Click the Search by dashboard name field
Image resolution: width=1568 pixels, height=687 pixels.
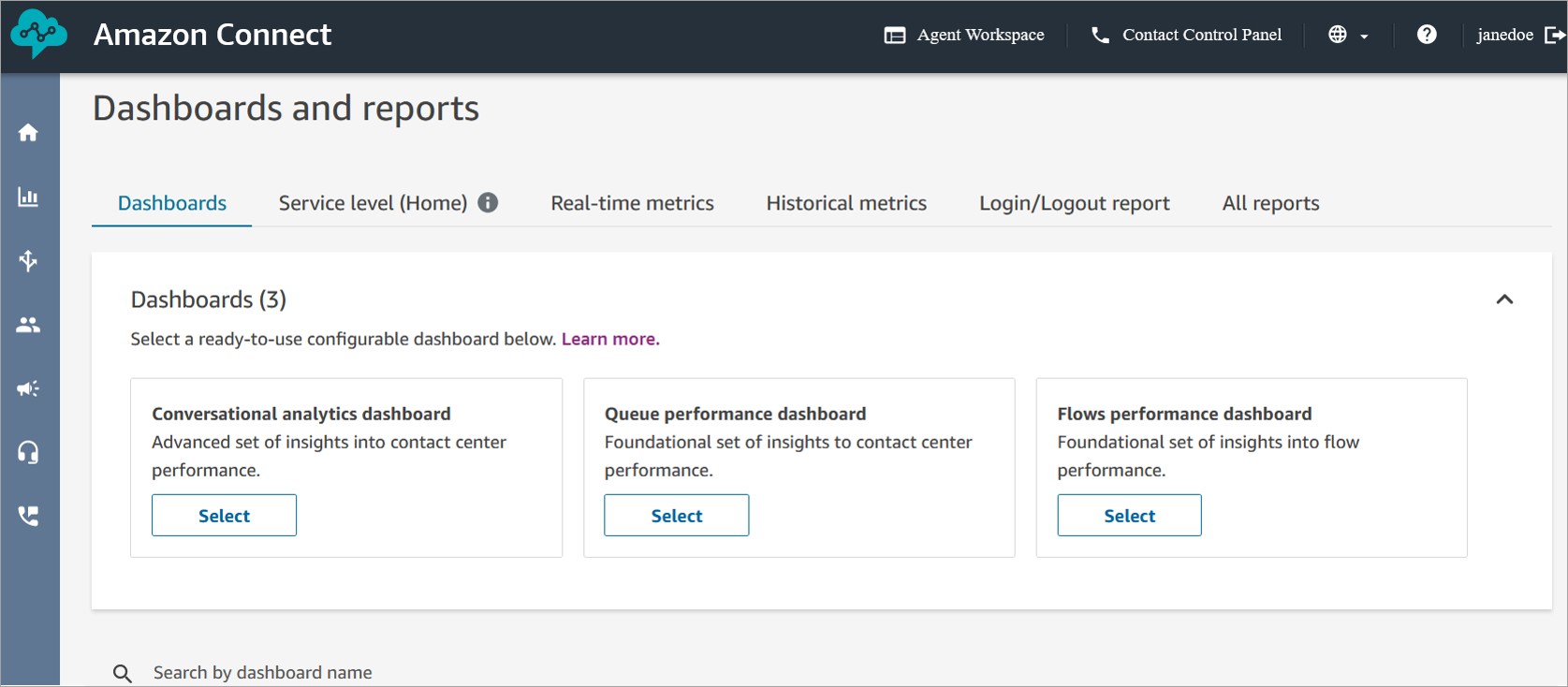pyautogui.click(x=262, y=672)
